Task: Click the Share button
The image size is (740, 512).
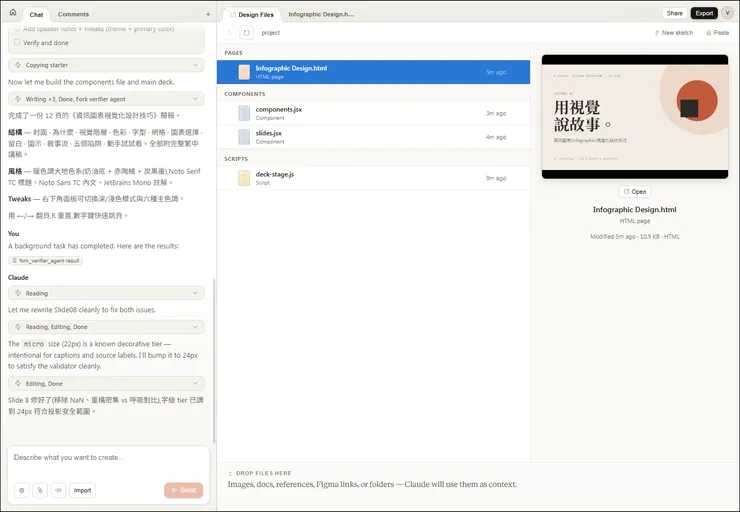Action: coord(674,13)
